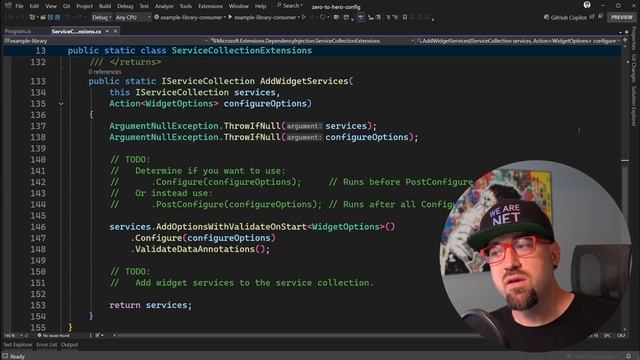640x360 pixels.
Task: Click the notifications bell in status bar
Action: tap(629, 356)
